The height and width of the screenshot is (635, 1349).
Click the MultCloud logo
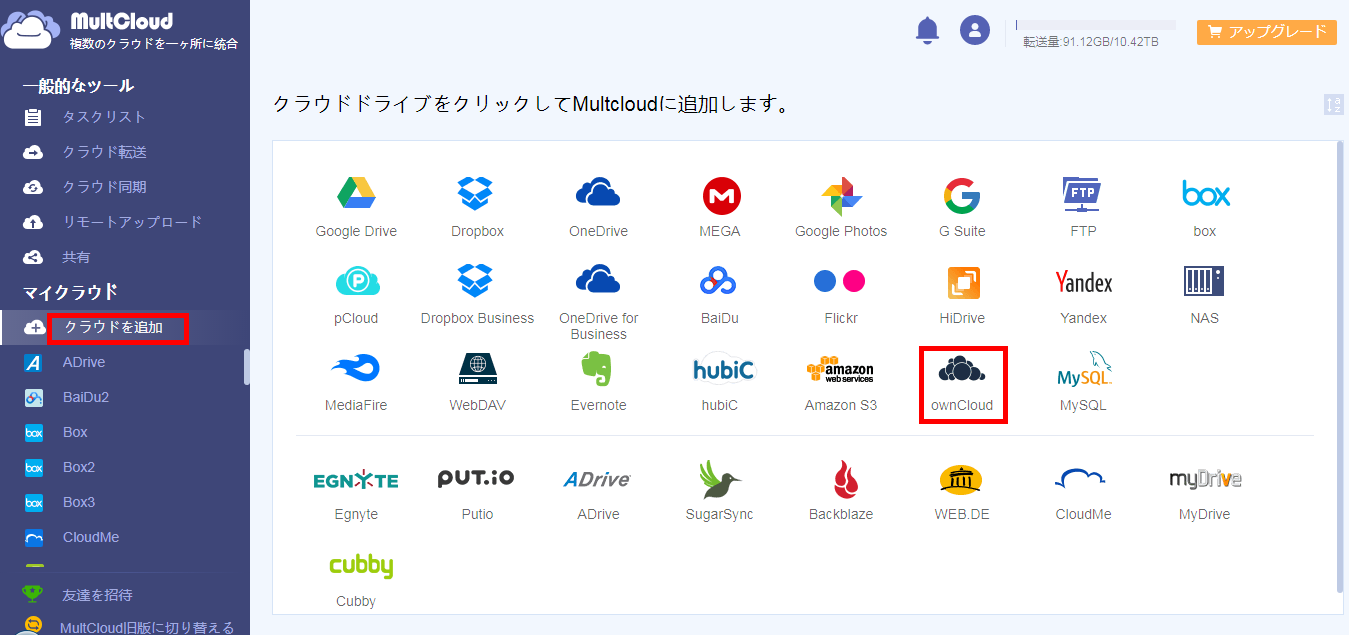click(120, 31)
